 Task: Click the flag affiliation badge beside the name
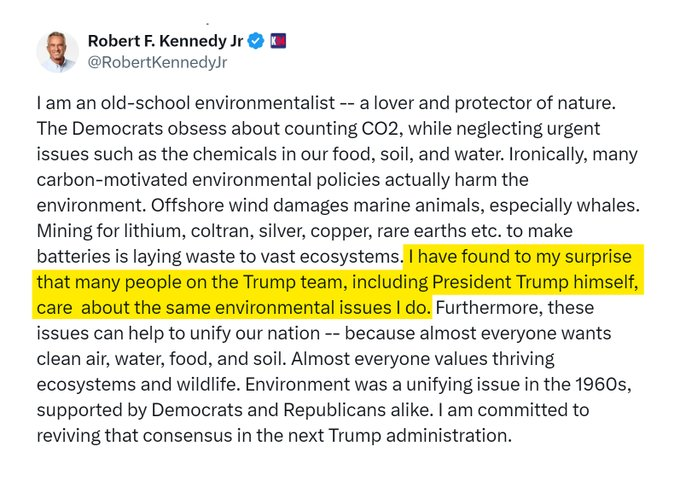(278, 41)
